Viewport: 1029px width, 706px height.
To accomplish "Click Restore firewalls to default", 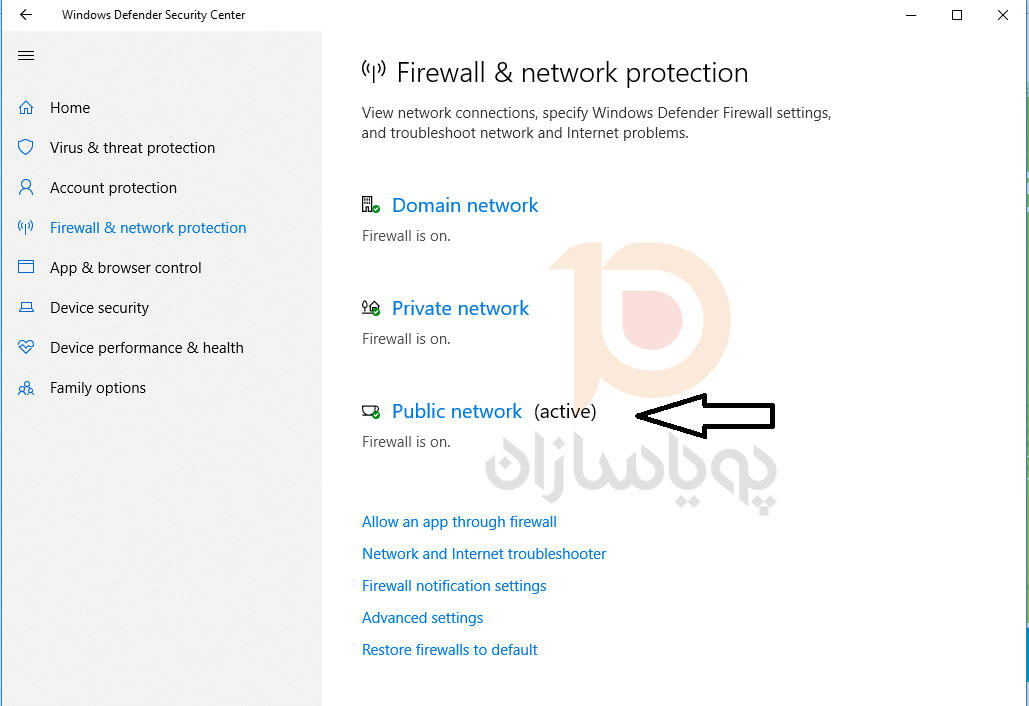I will click(450, 650).
